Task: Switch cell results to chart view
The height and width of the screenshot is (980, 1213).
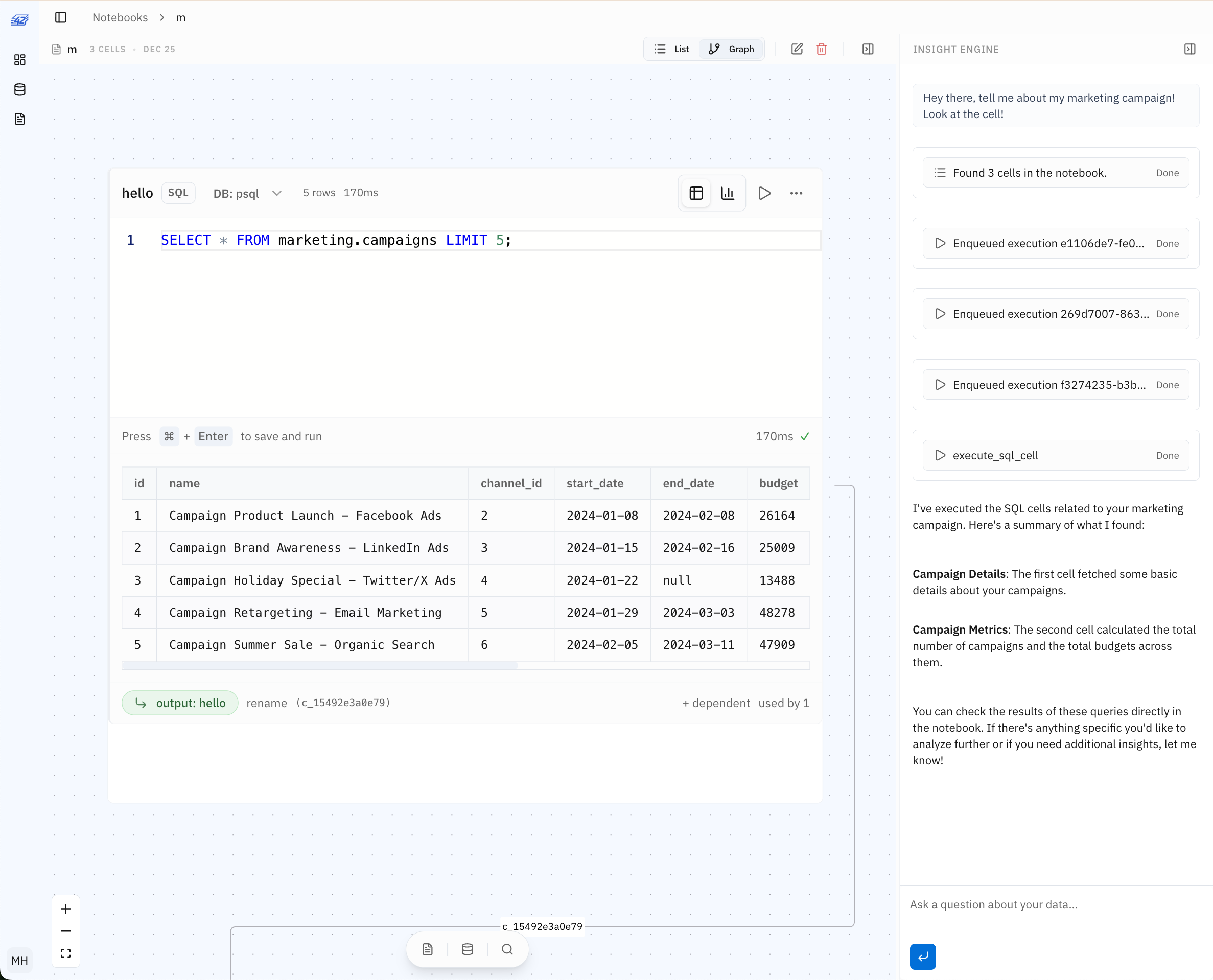Action: 728,193
